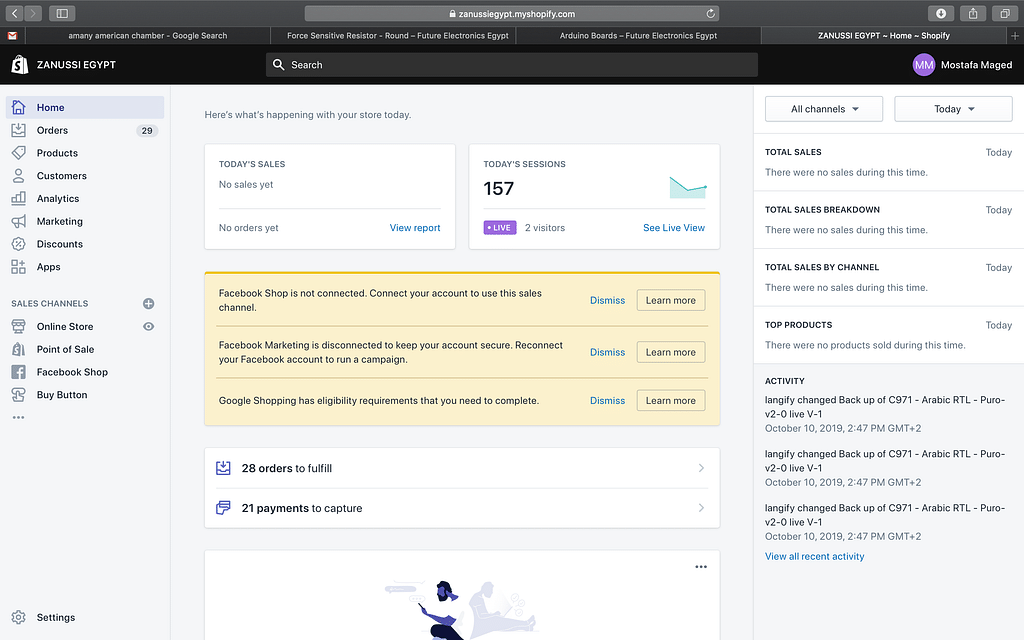Open the Facebook Shop channel icon

18,372
